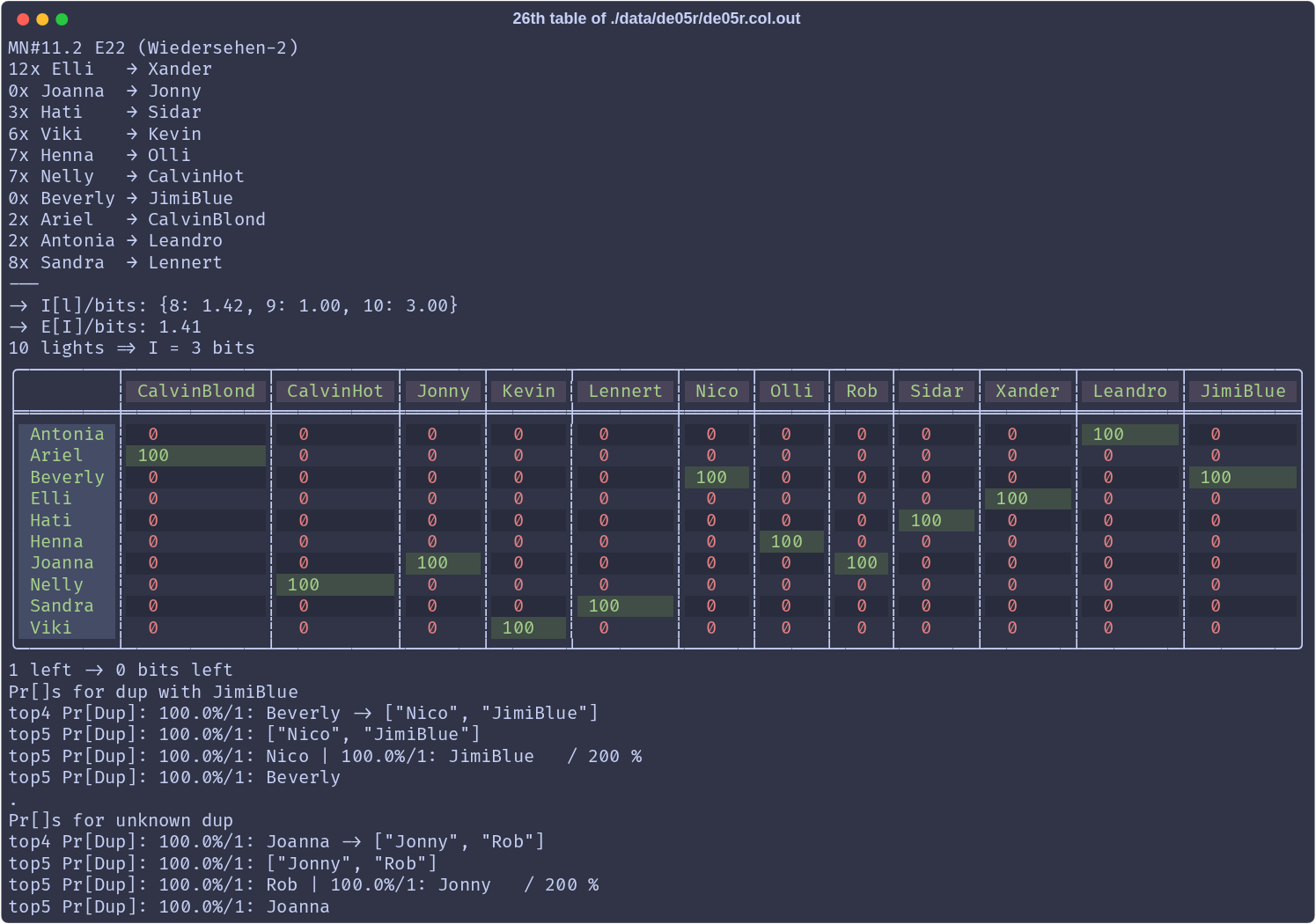The width and height of the screenshot is (1316, 924).
Task: Select the Antonia row label
Action: pyautogui.click(x=67, y=434)
